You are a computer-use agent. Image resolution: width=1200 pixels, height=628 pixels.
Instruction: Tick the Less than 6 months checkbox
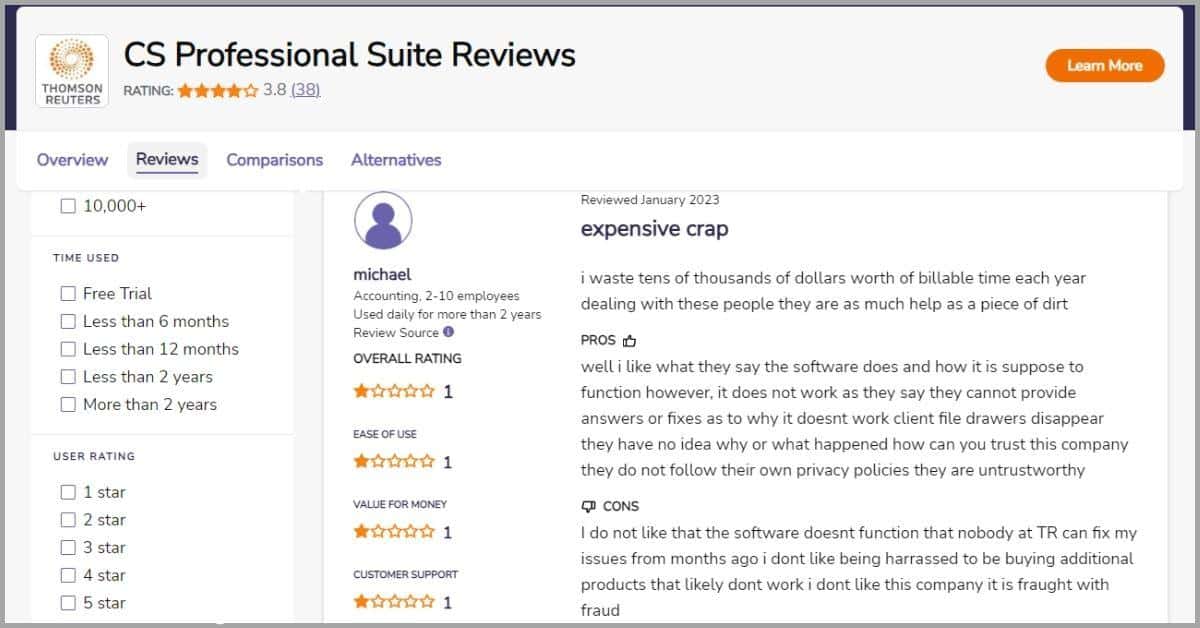[x=68, y=321]
